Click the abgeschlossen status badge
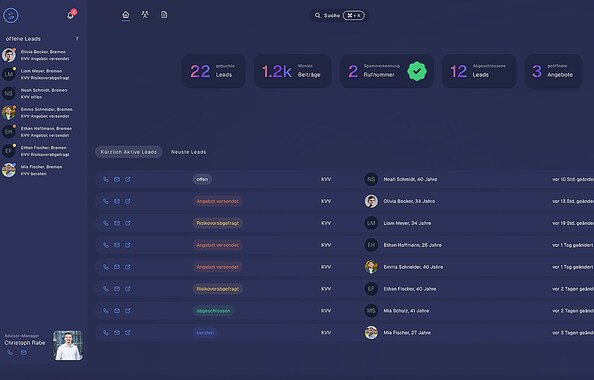Screen dimensions: 594x380 pyautogui.click(x=213, y=311)
